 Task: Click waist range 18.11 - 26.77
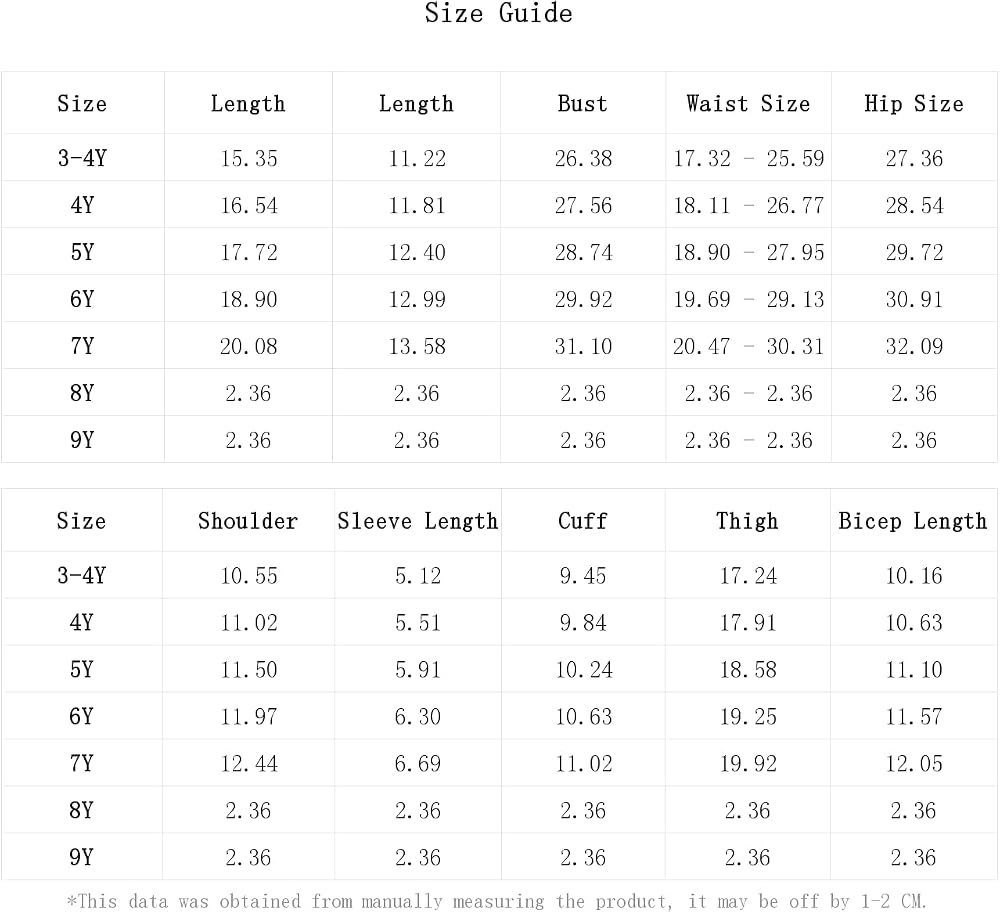click(749, 205)
